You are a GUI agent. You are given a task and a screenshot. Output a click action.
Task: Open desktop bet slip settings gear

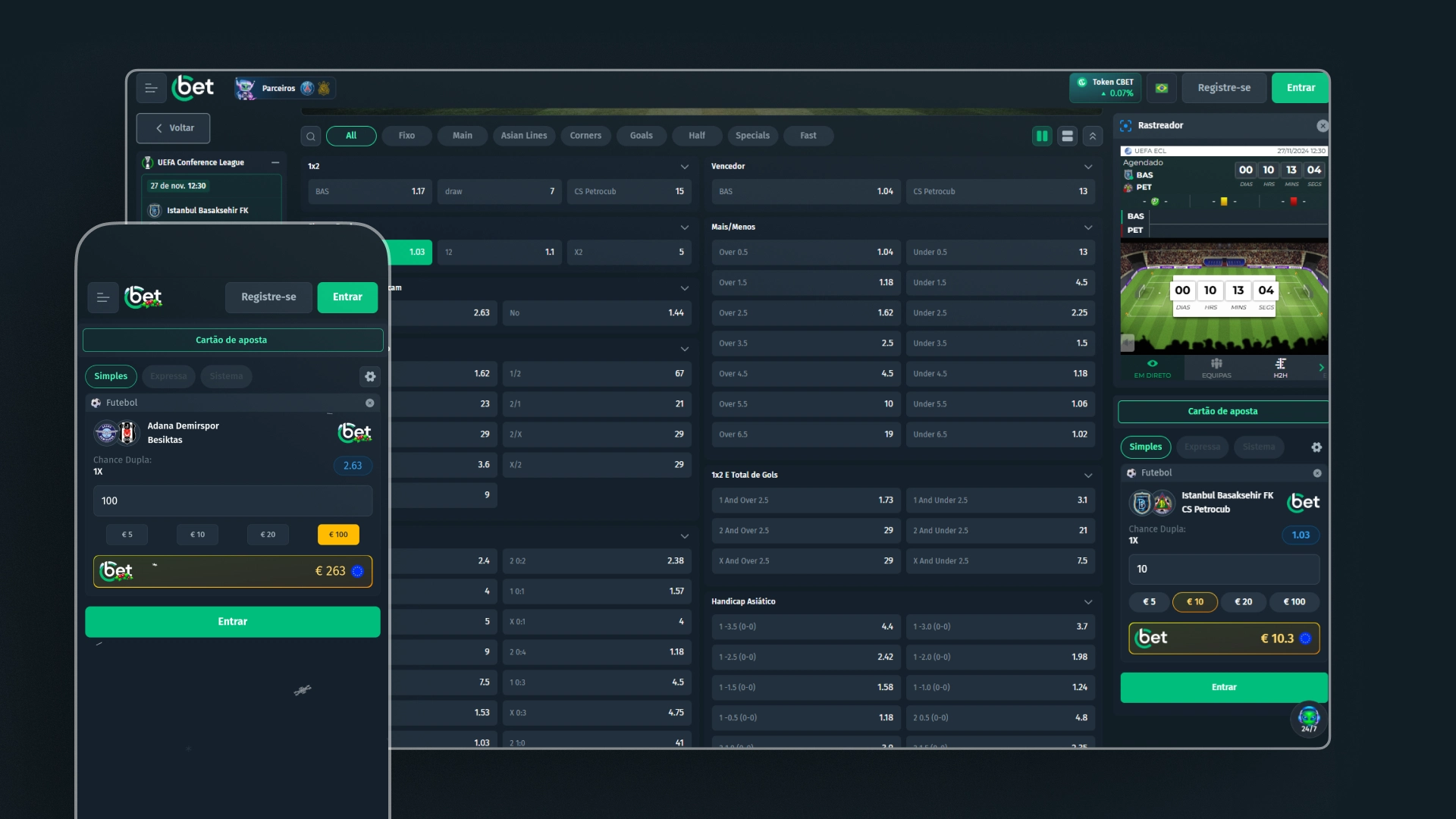point(1316,447)
